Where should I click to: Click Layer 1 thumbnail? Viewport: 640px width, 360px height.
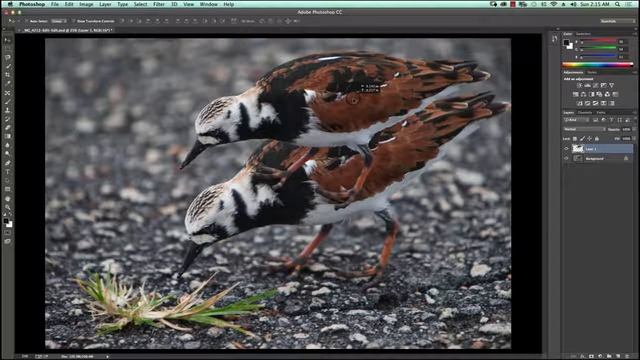tap(578, 149)
